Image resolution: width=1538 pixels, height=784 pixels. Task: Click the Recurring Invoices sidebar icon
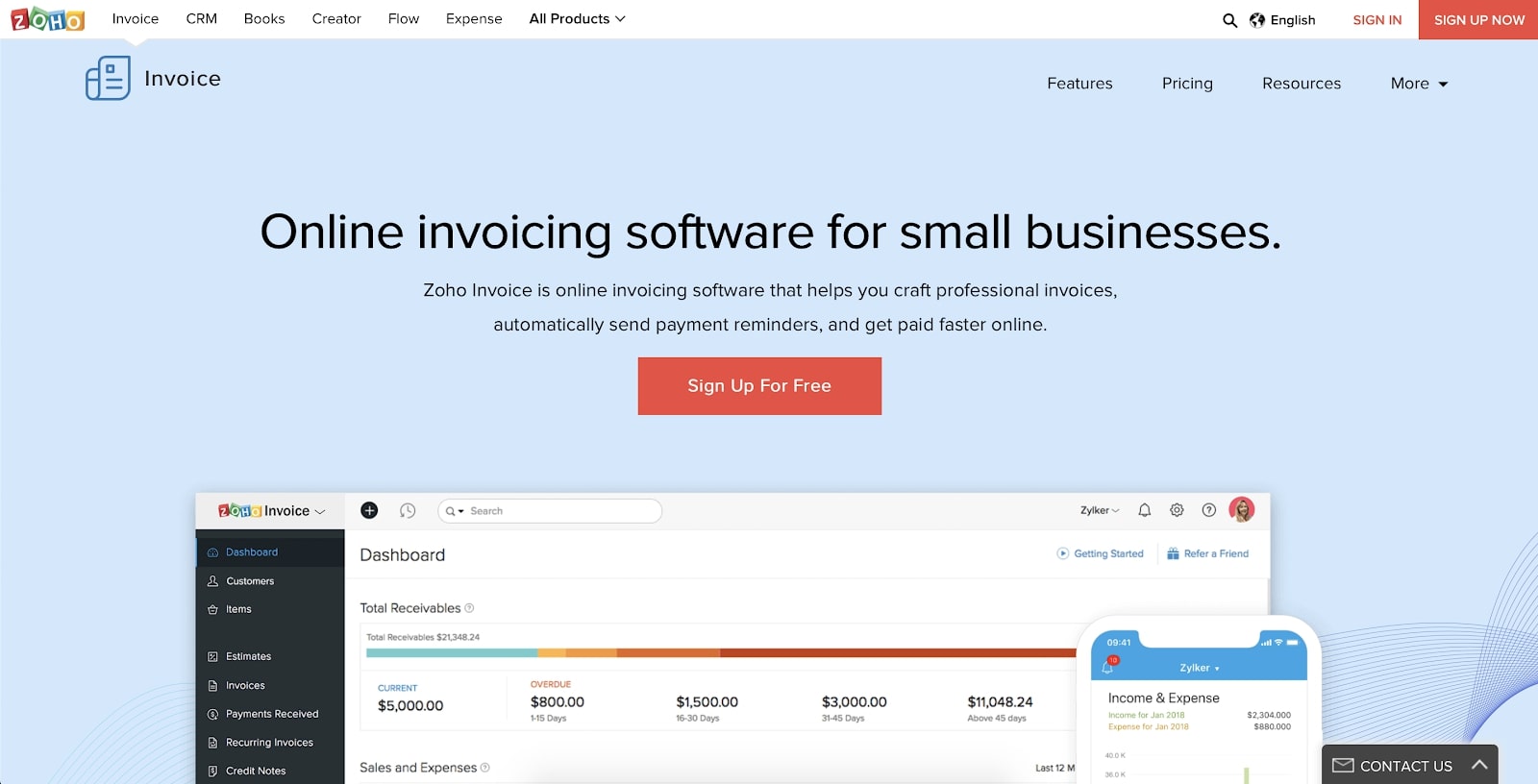(x=212, y=743)
